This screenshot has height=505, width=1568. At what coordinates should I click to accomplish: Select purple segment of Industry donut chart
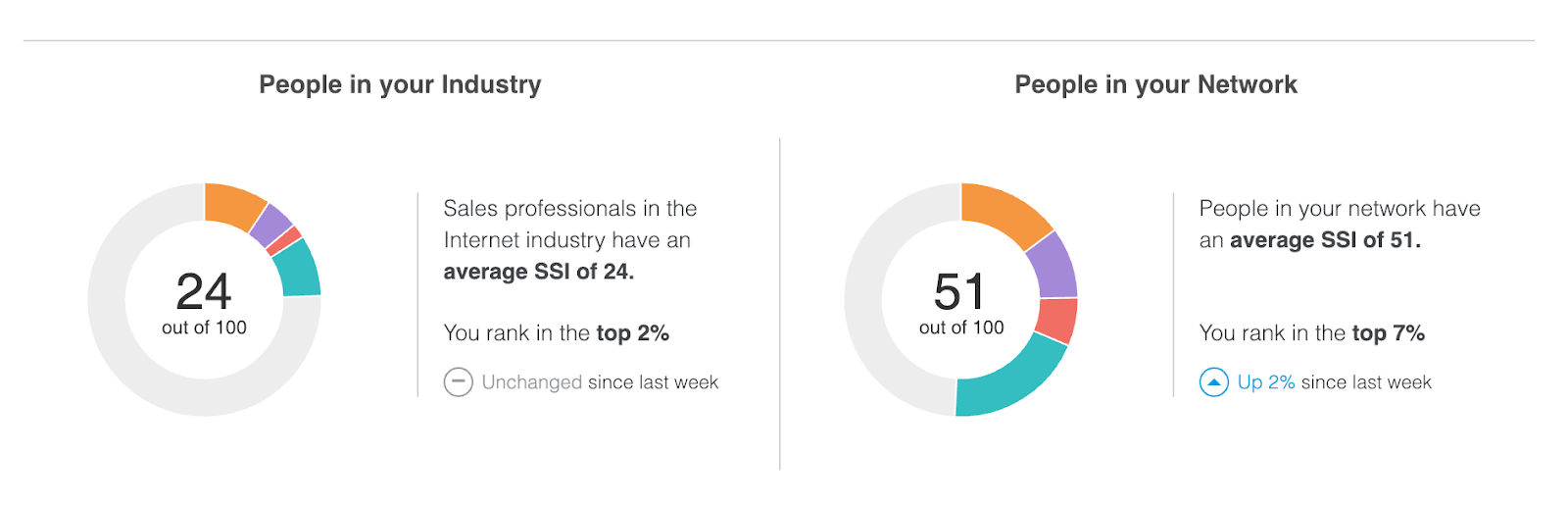tap(270, 225)
